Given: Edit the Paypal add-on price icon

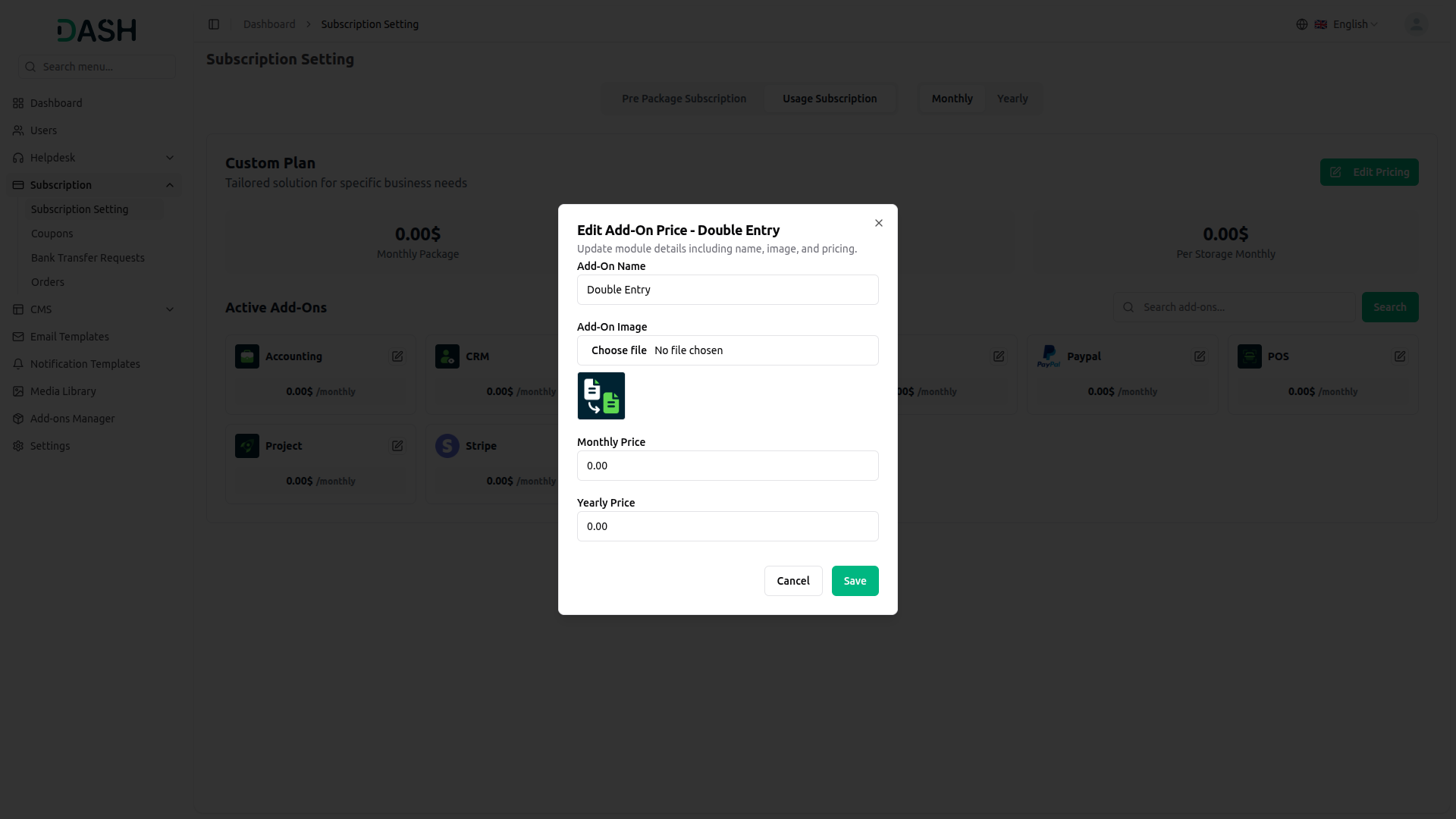Looking at the screenshot, I should pos(1200,356).
